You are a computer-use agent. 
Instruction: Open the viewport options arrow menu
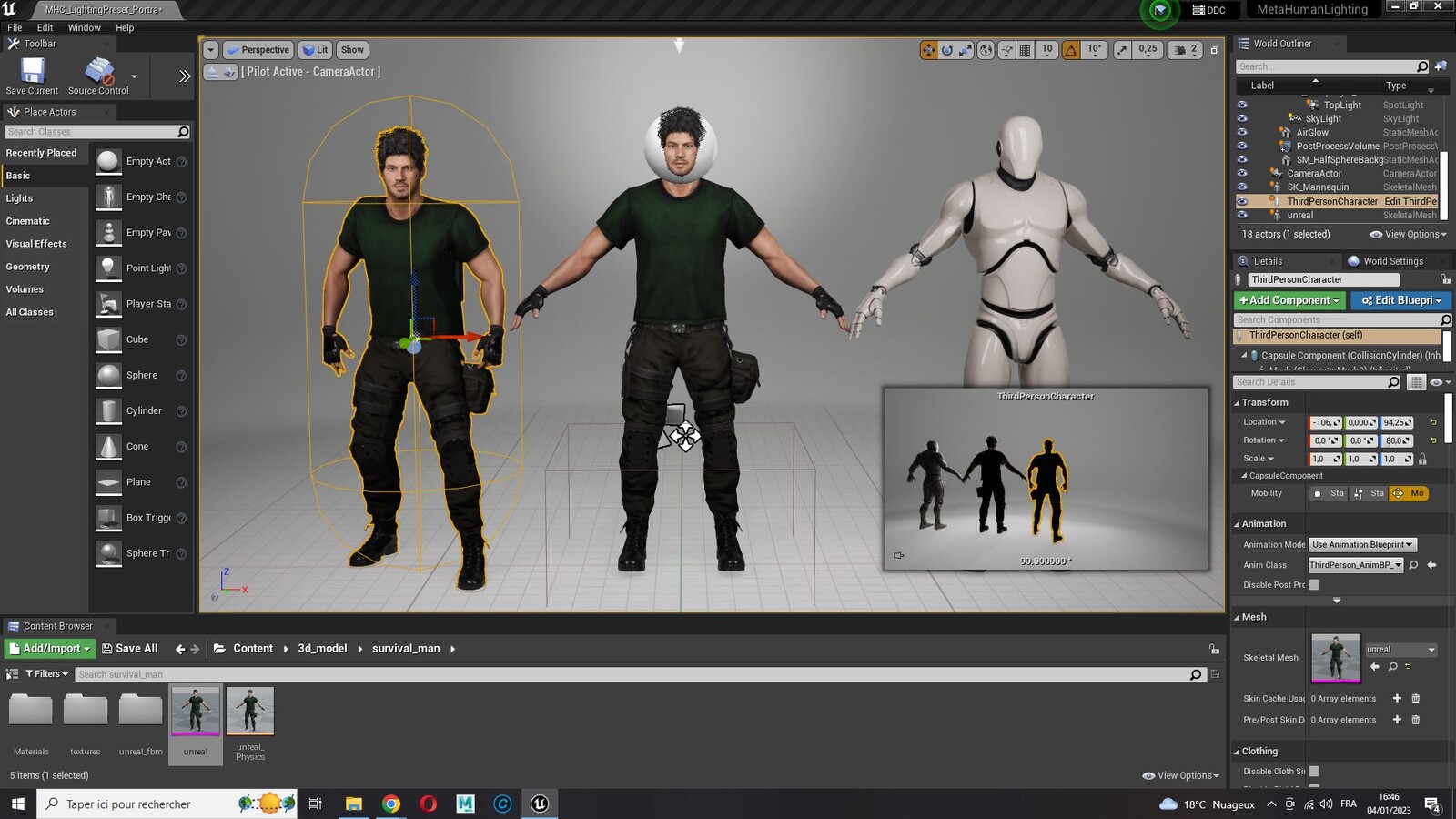[x=211, y=50]
